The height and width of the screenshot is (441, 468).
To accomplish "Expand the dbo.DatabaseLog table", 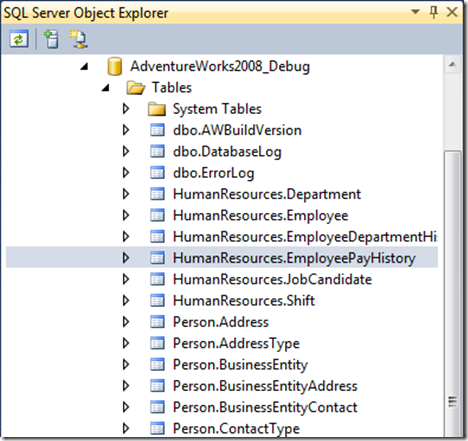I will (x=126, y=151).
